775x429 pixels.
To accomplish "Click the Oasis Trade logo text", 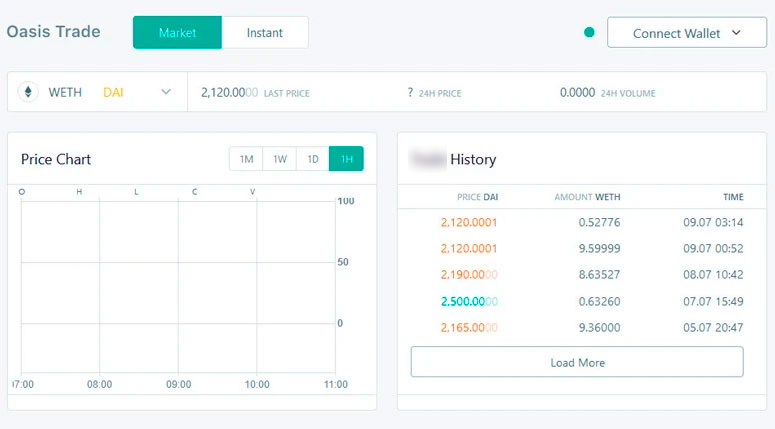I will click(x=54, y=32).
